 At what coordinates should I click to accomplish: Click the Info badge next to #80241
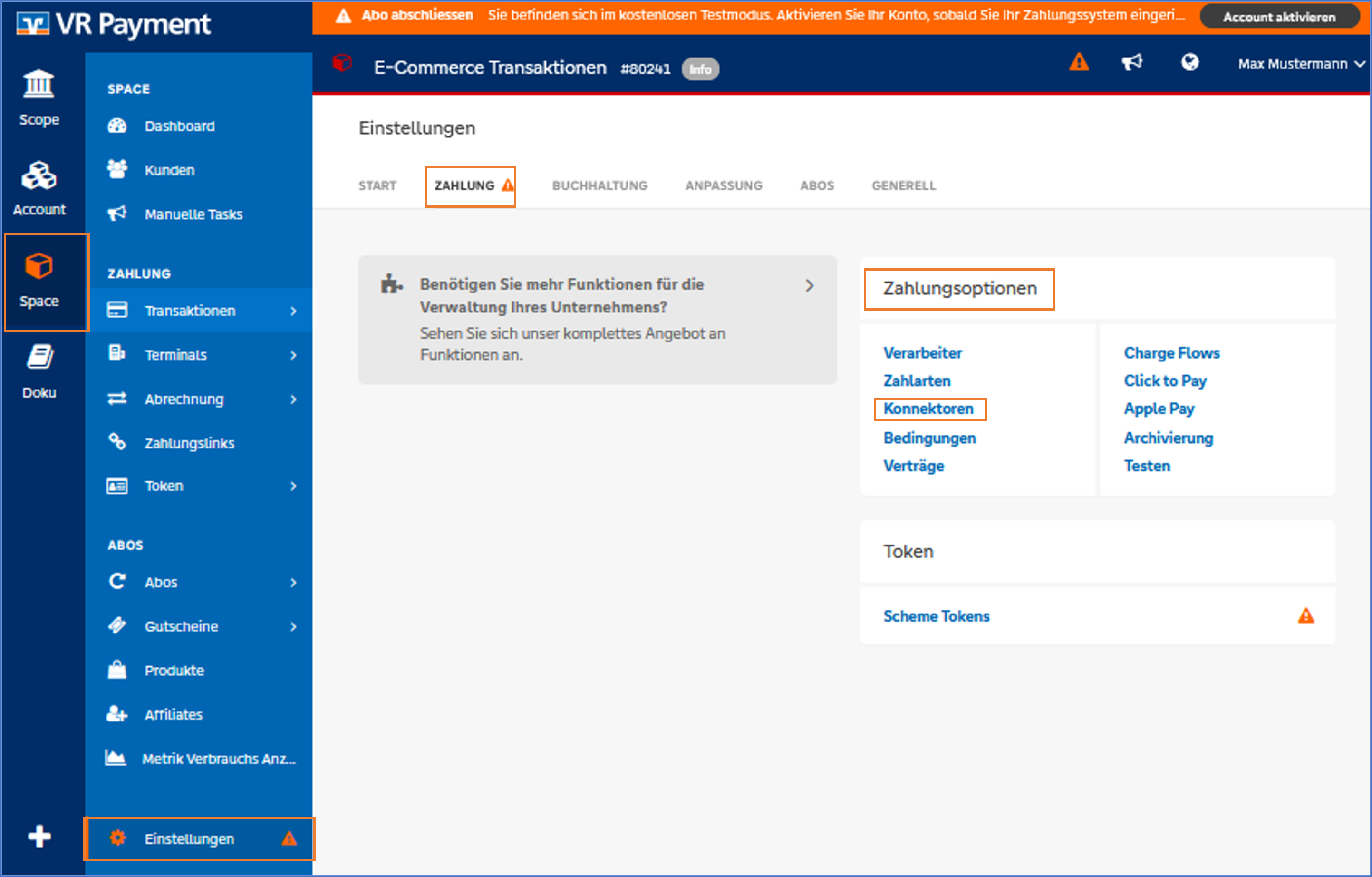(700, 69)
